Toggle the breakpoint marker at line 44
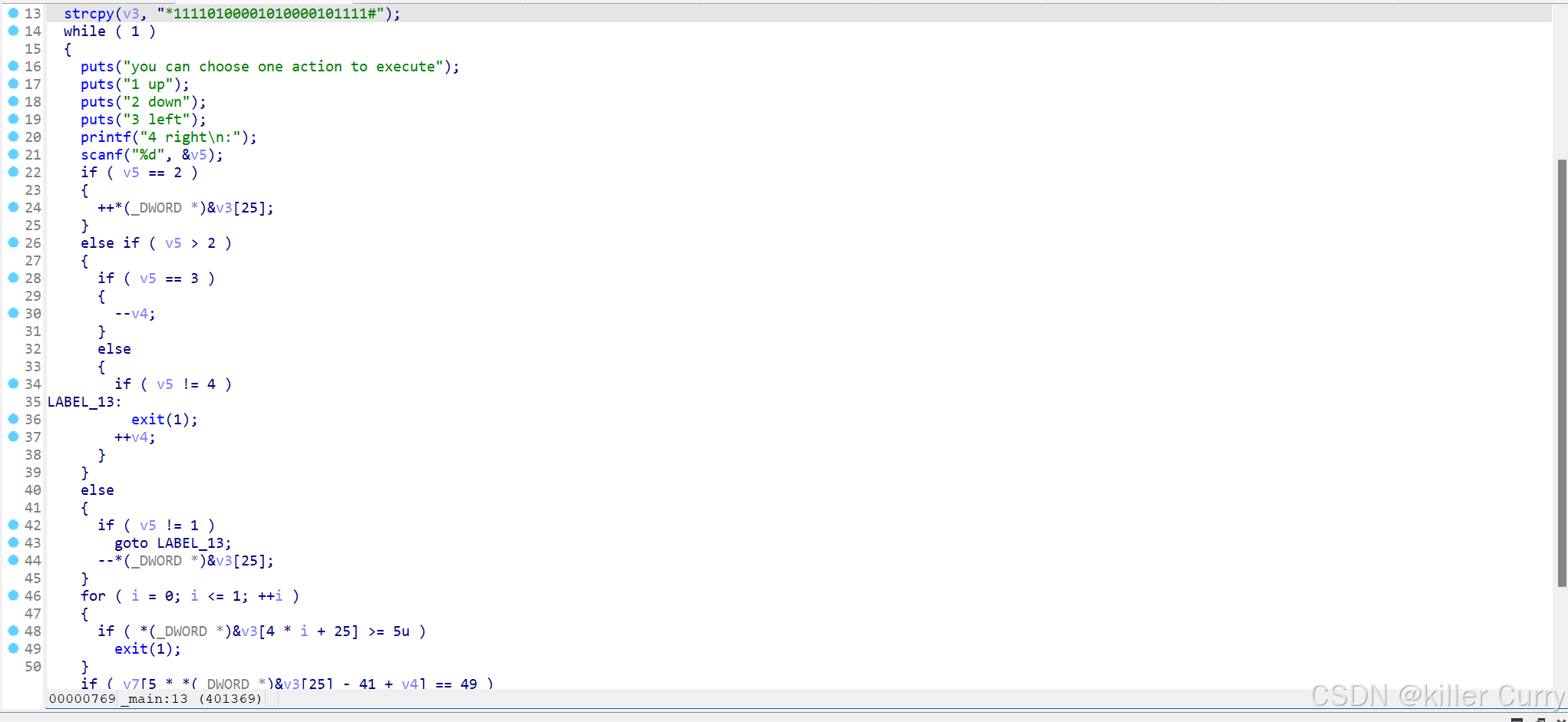The width and height of the screenshot is (1568, 722). point(14,560)
